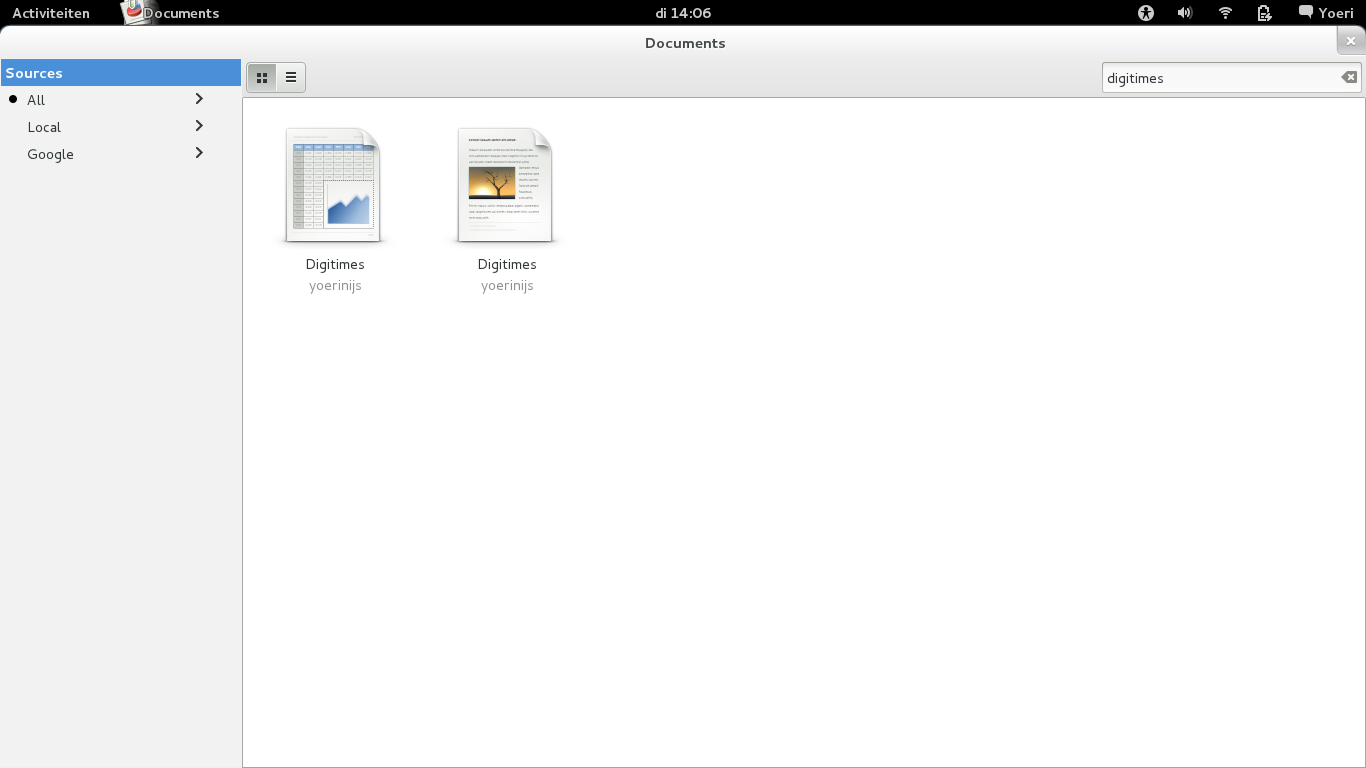The height and width of the screenshot is (768, 1366).
Task: Open the Yoeri user menu
Action: click(1326, 13)
